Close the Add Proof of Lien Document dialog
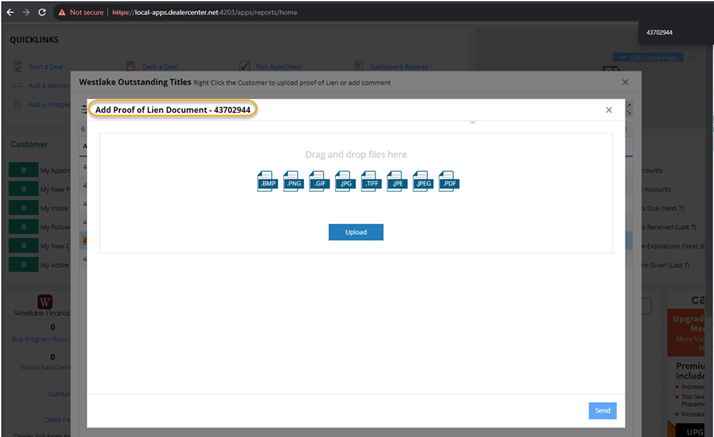The image size is (714, 437). [x=608, y=110]
